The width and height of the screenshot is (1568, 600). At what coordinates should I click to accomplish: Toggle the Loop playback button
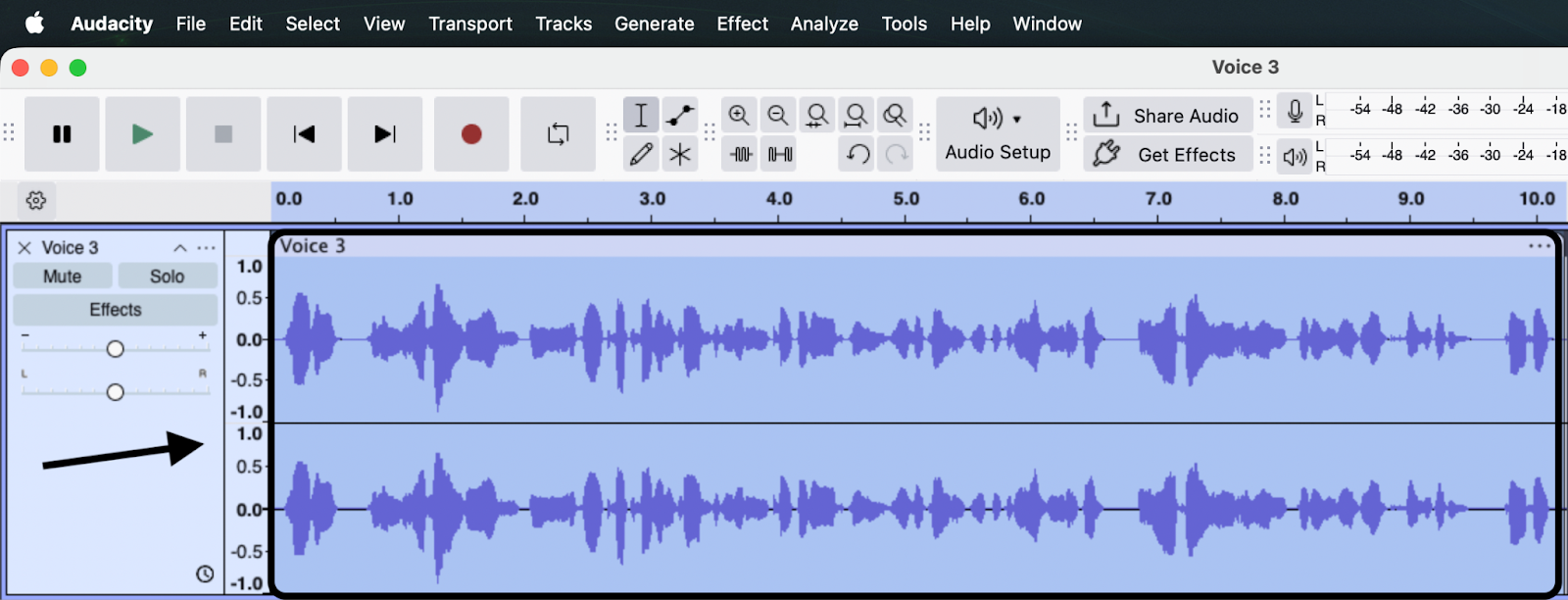[x=558, y=134]
